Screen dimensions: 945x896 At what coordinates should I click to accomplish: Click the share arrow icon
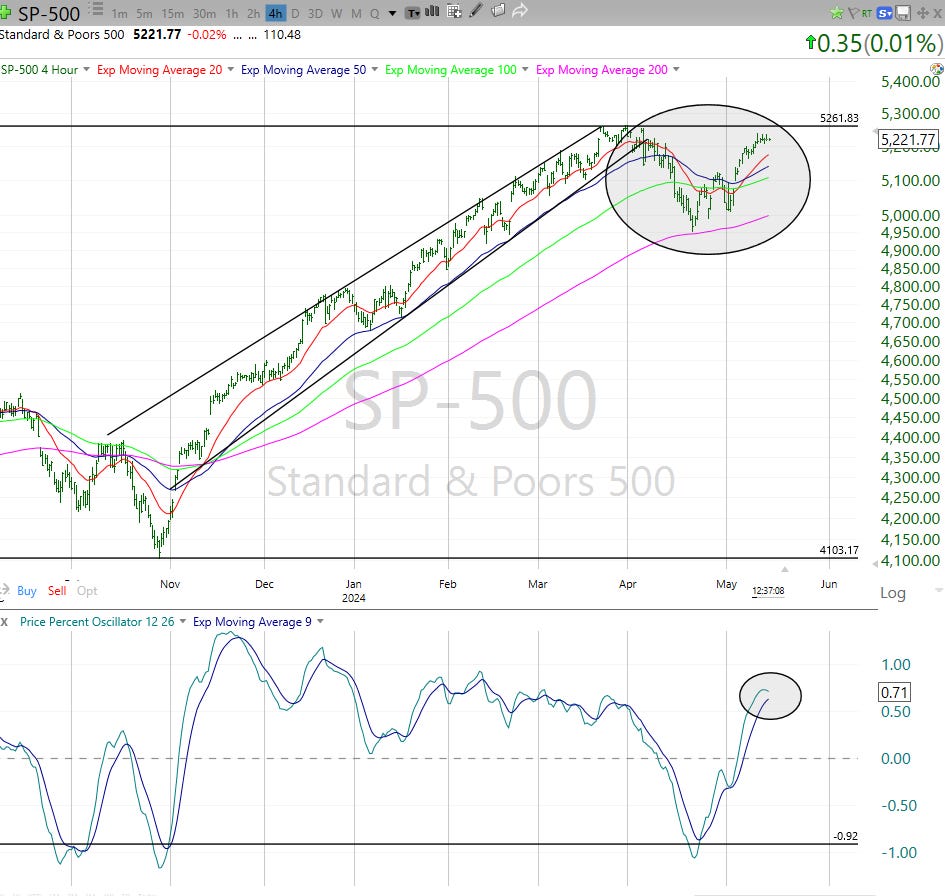tap(520, 11)
